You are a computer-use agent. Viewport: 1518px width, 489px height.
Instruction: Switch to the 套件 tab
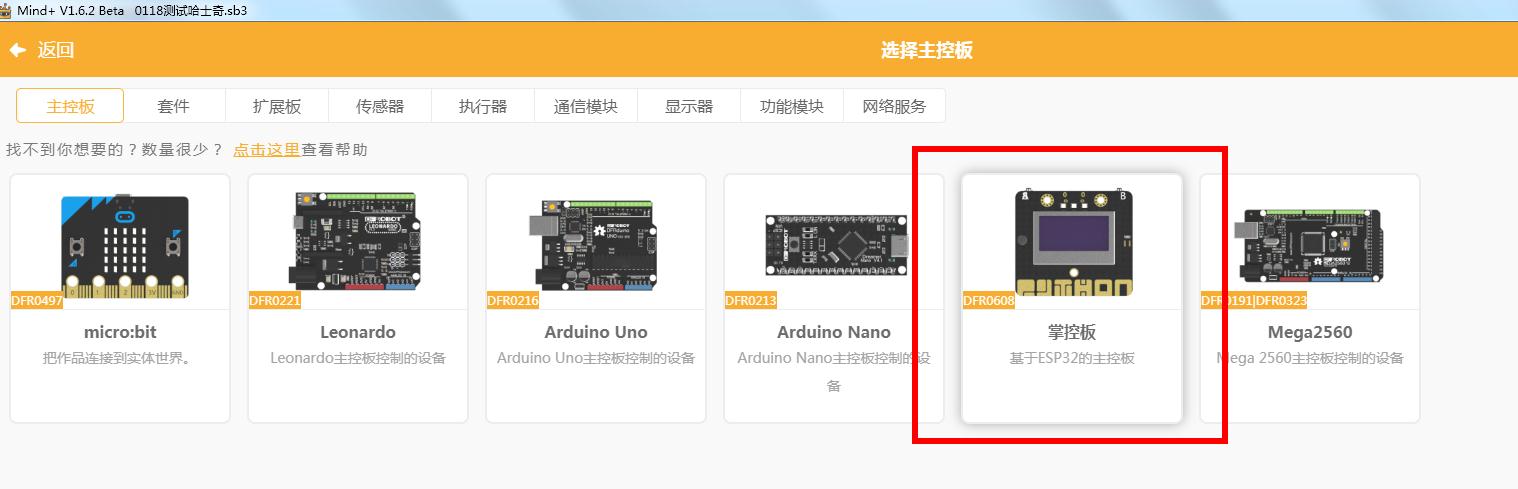[x=173, y=106]
